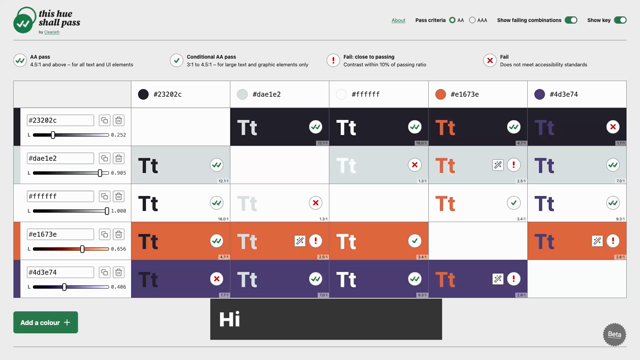Click 'Tt' sample on #e1673e row, #23202c column
Screen dimensions: 640x360
click(x=148, y=242)
